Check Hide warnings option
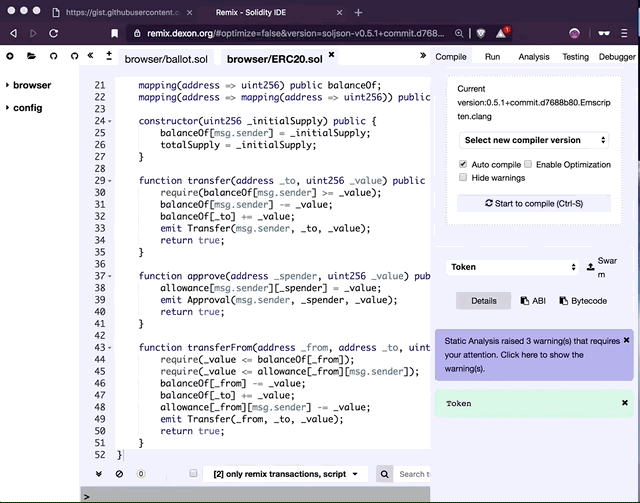640x503 pixels. 463,177
